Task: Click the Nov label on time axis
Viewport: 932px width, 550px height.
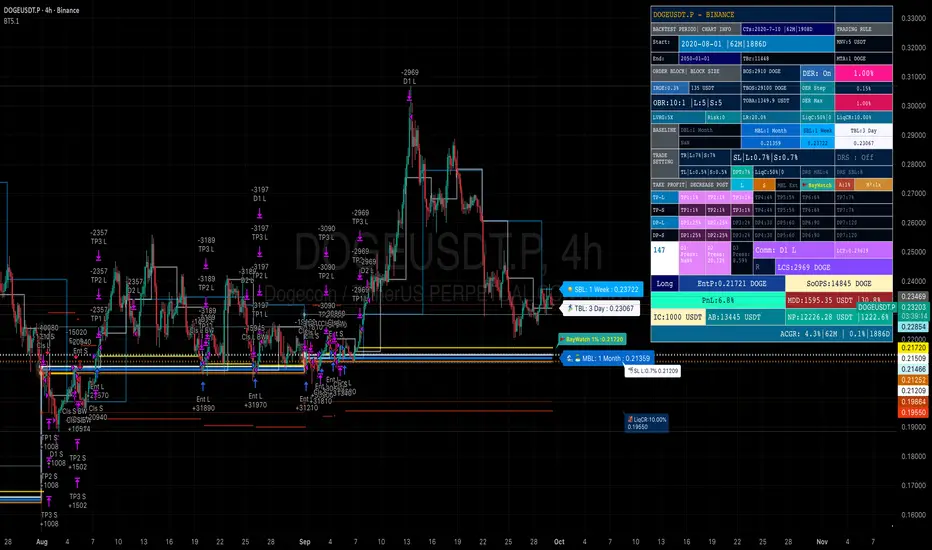Action: (x=822, y=542)
